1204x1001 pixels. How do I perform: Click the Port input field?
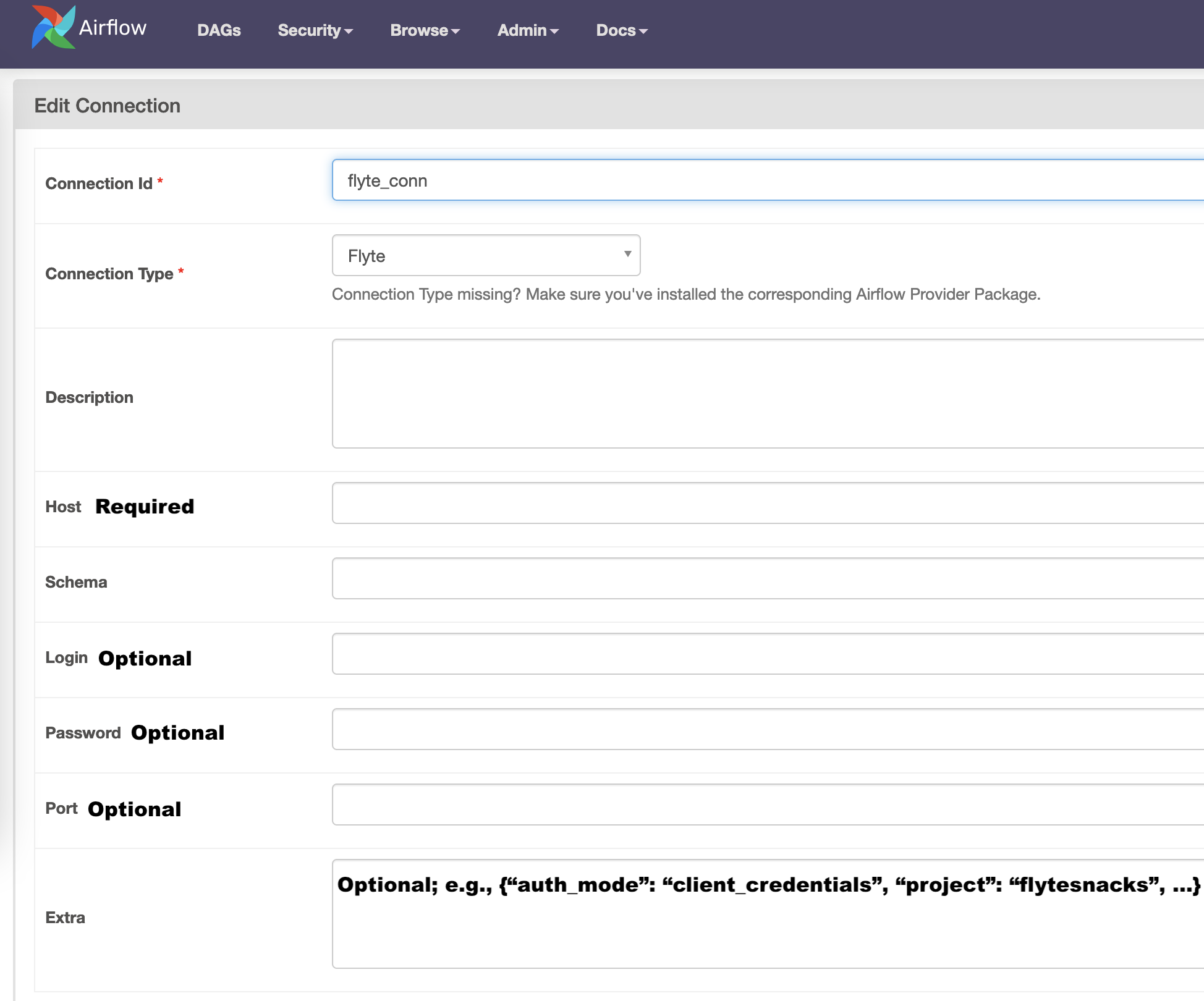tap(766, 805)
